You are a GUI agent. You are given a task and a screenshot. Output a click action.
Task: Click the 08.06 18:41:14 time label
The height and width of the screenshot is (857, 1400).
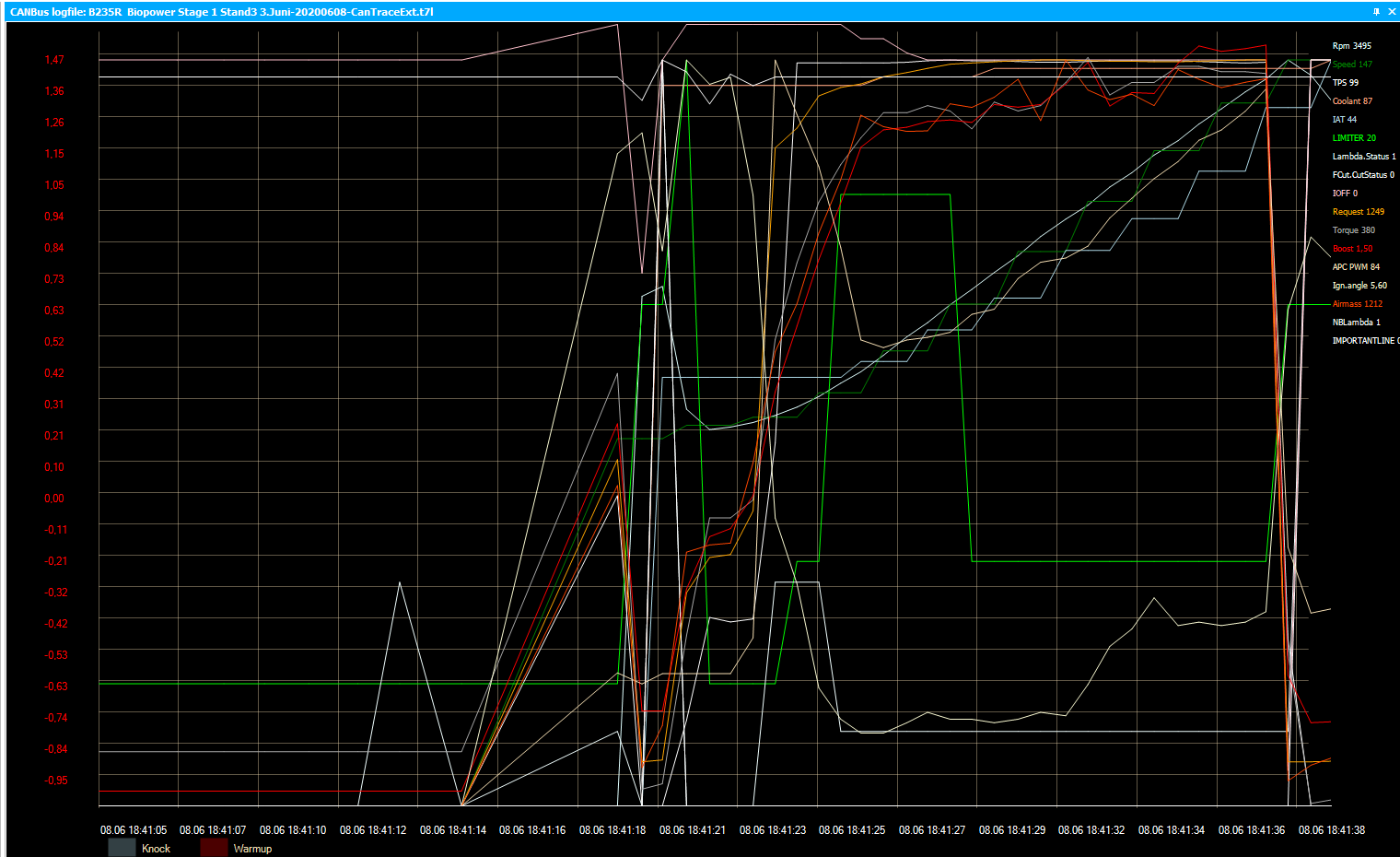[453, 830]
